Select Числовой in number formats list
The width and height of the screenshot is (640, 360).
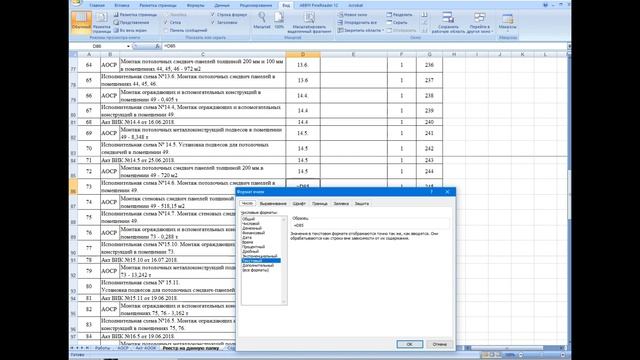[x=251, y=223]
